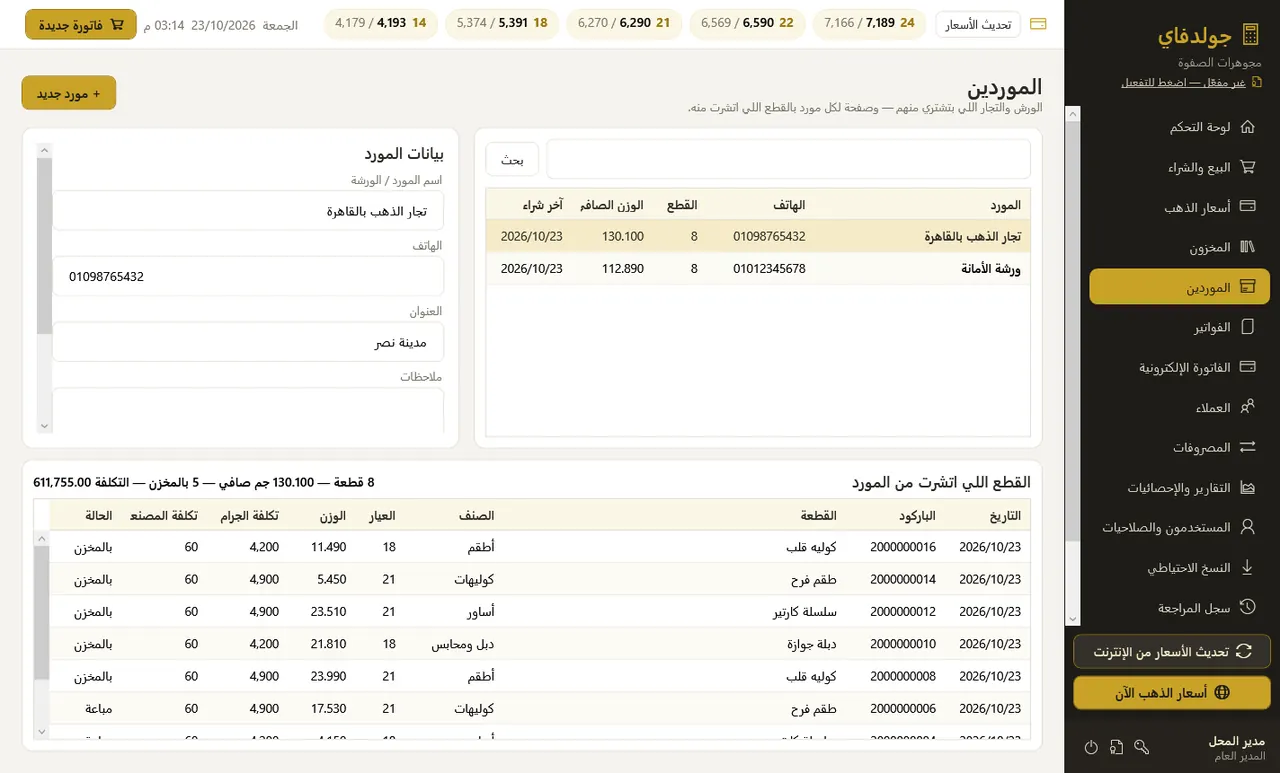Click the ملاحظات notes text area

click(248, 410)
